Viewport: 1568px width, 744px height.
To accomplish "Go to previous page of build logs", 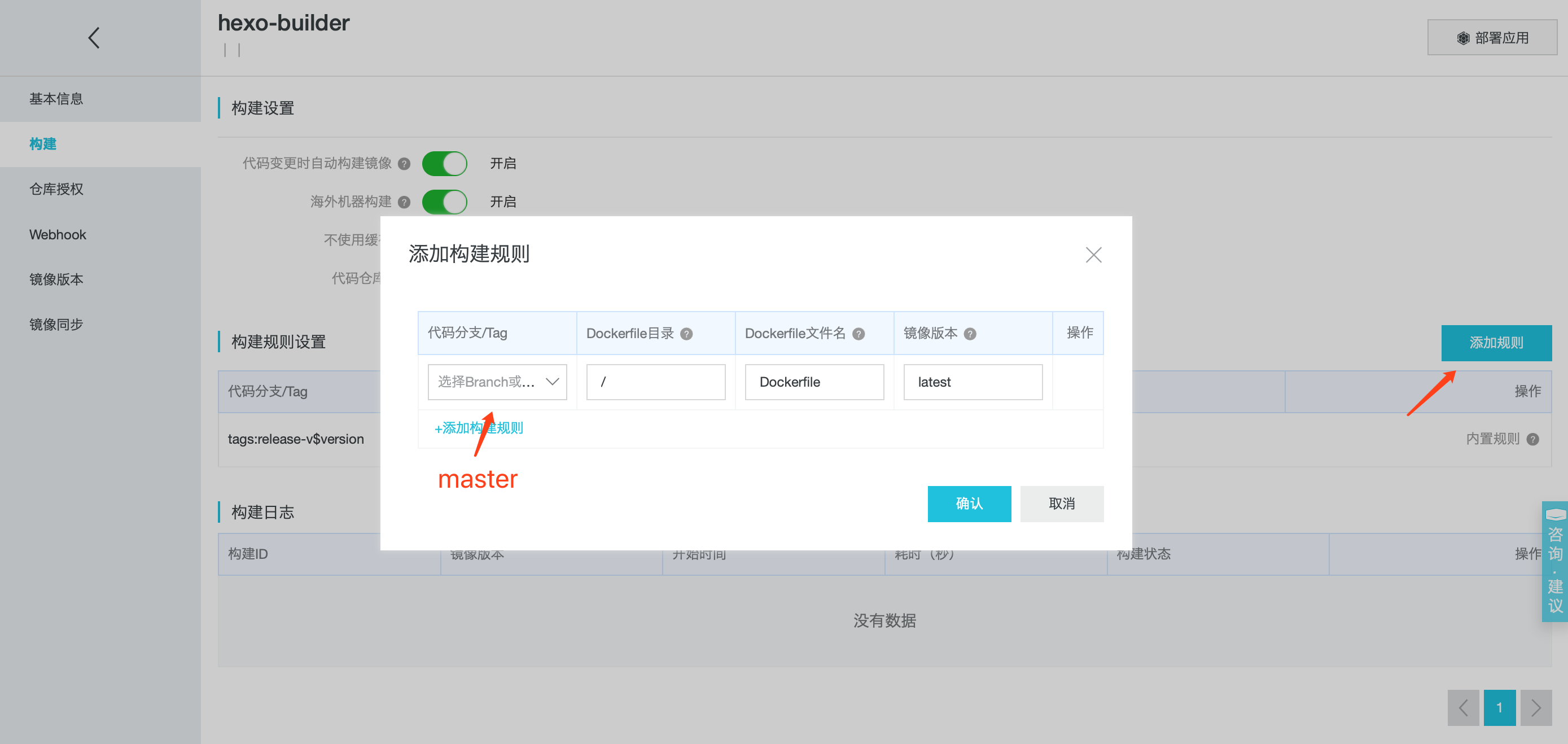I will [x=1462, y=707].
